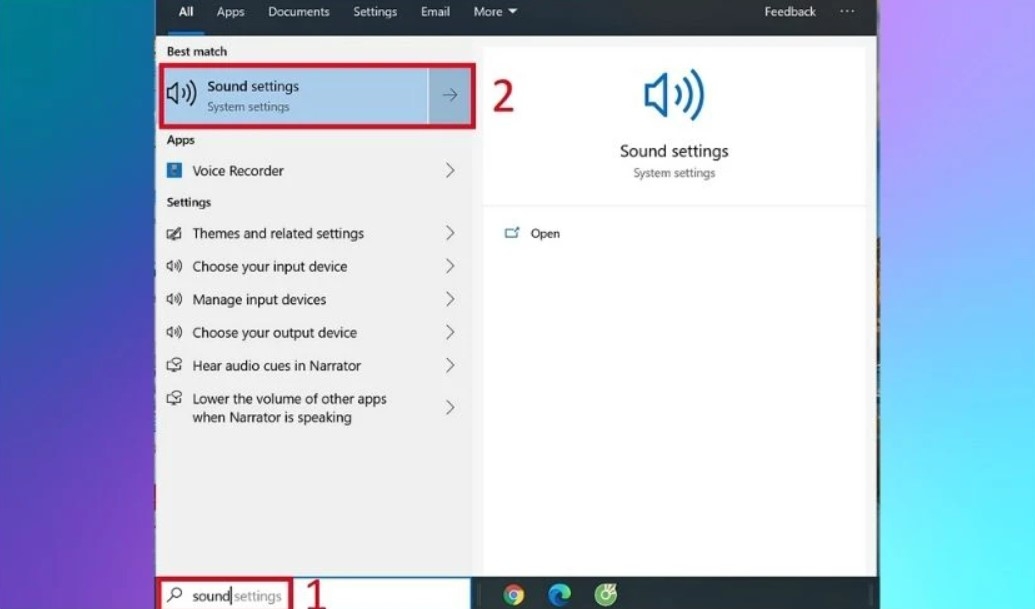Expand Manage input devices chevron
This screenshot has width=1035, height=609.
pos(450,300)
